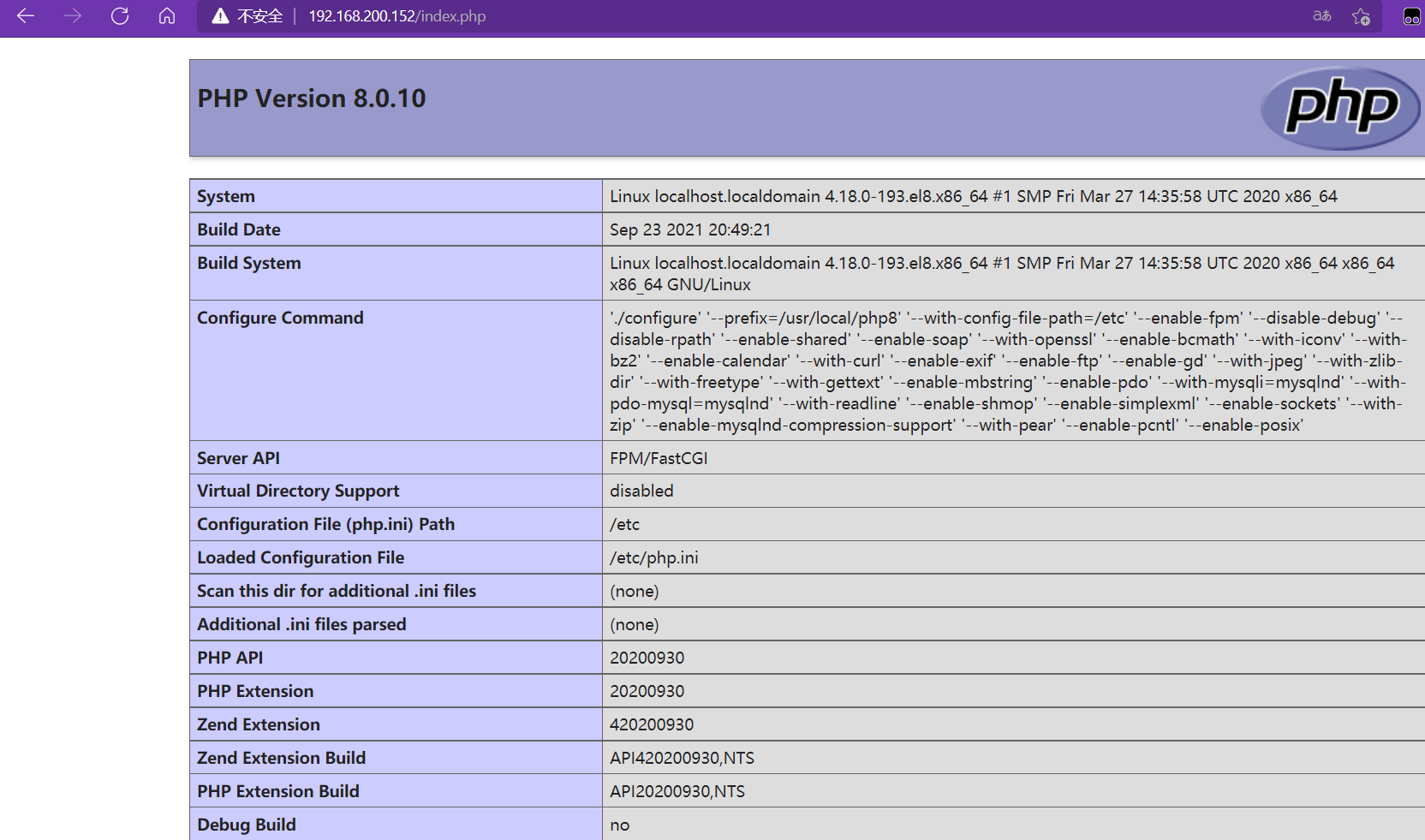Click the PHP logo image
Screen dimensions: 1425x840
pyautogui.click(x=1341, y=108)
